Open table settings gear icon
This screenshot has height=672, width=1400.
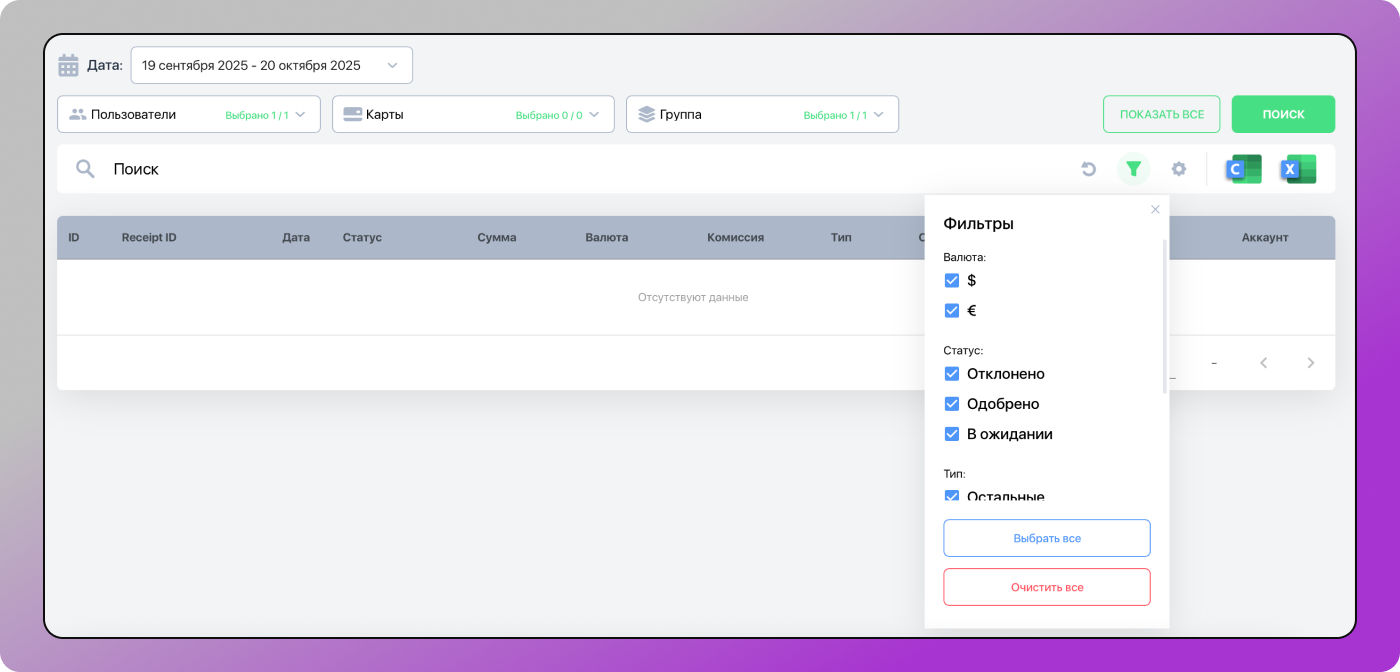click(1179, 169)
